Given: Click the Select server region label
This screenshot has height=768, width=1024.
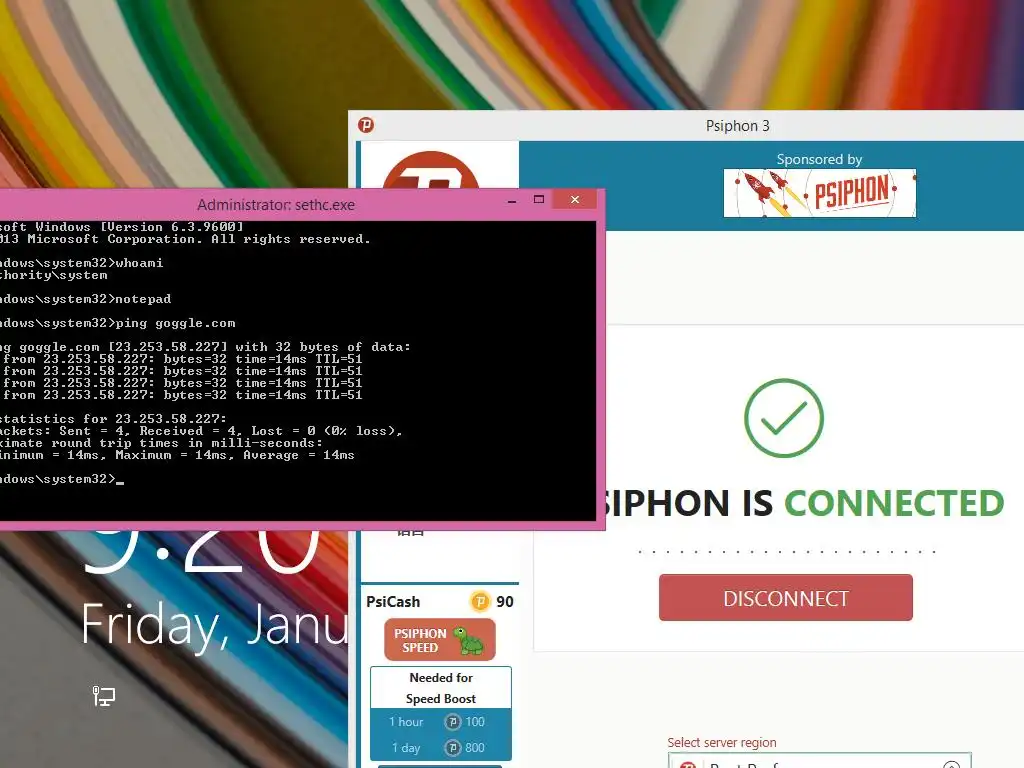Looking at the screenshot, I should [722, 743].
